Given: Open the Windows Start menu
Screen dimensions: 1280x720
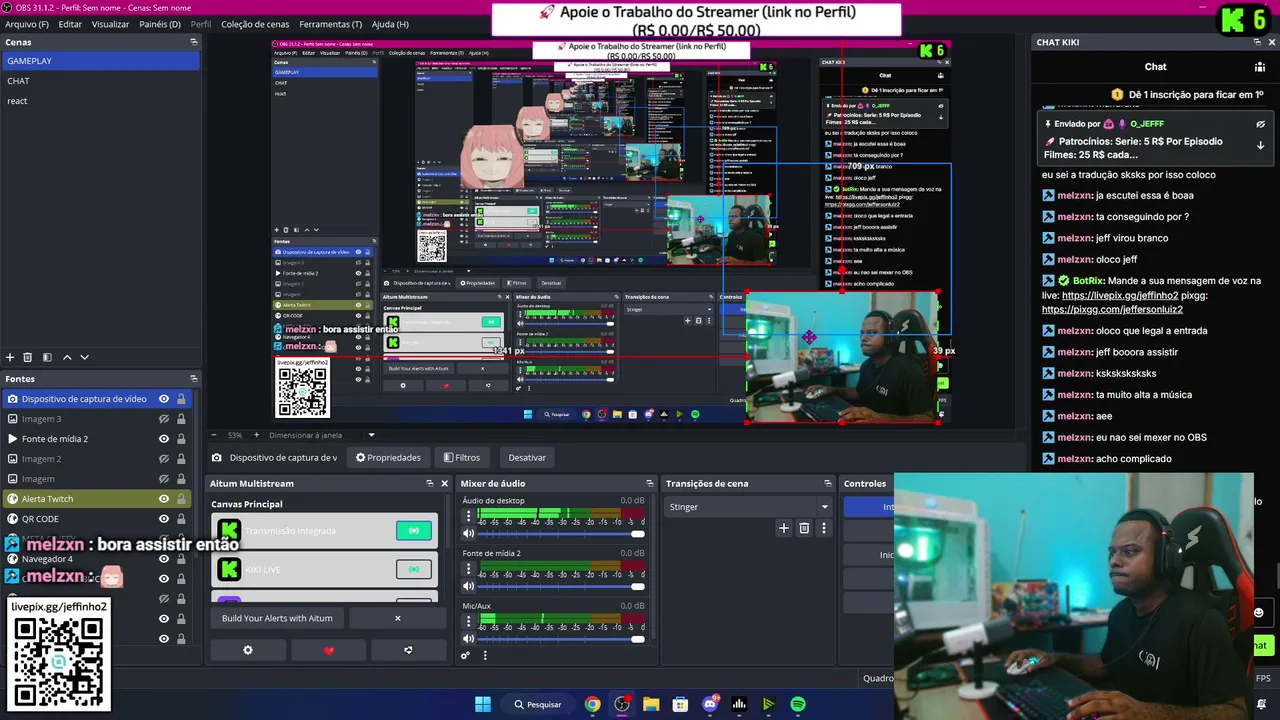Looking at the screenshot, I should click(483, 704).
